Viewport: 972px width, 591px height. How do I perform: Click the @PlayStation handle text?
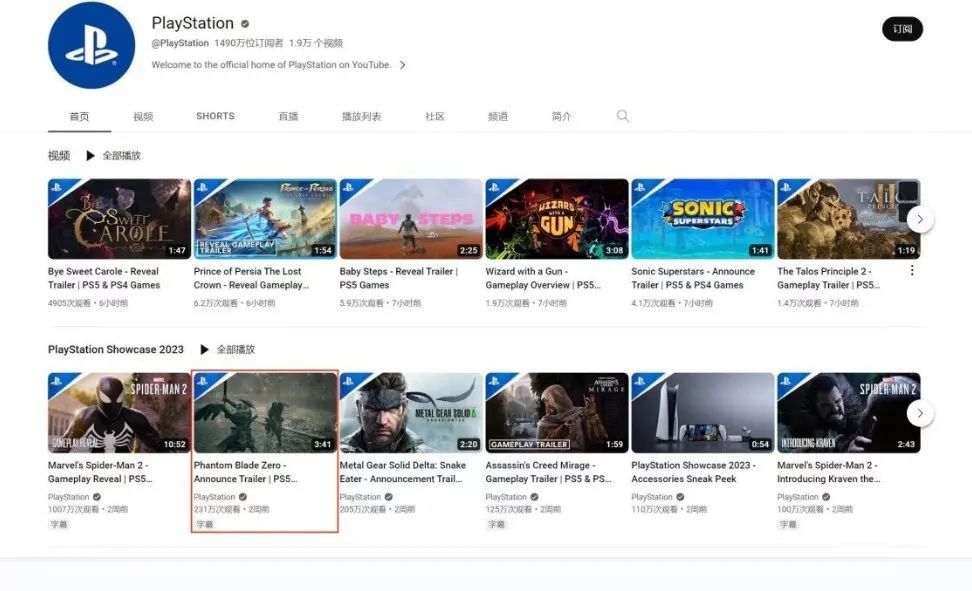(x=180, y=43)
